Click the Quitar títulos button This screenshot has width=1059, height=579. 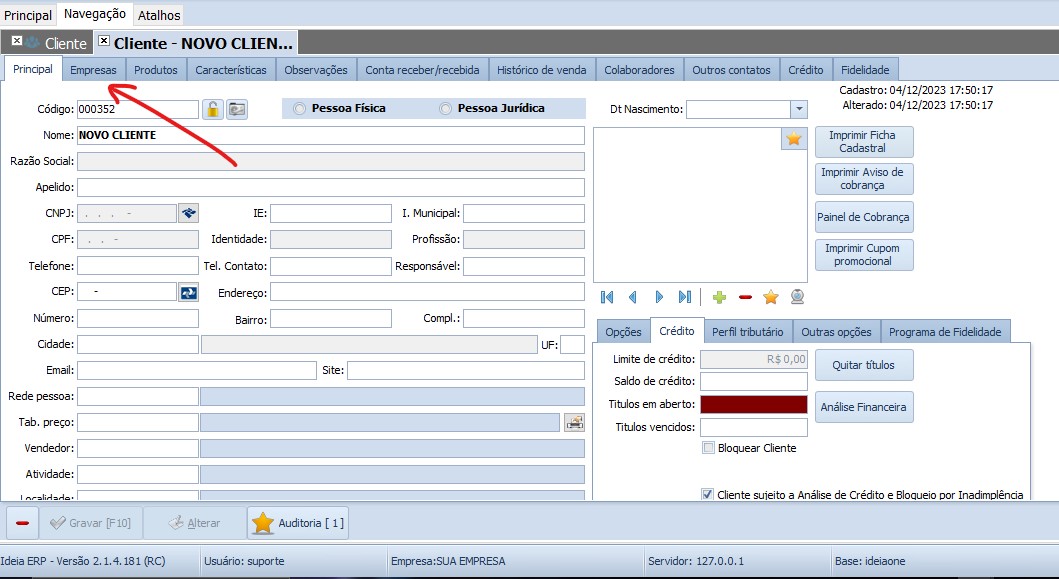coord(863,365)
